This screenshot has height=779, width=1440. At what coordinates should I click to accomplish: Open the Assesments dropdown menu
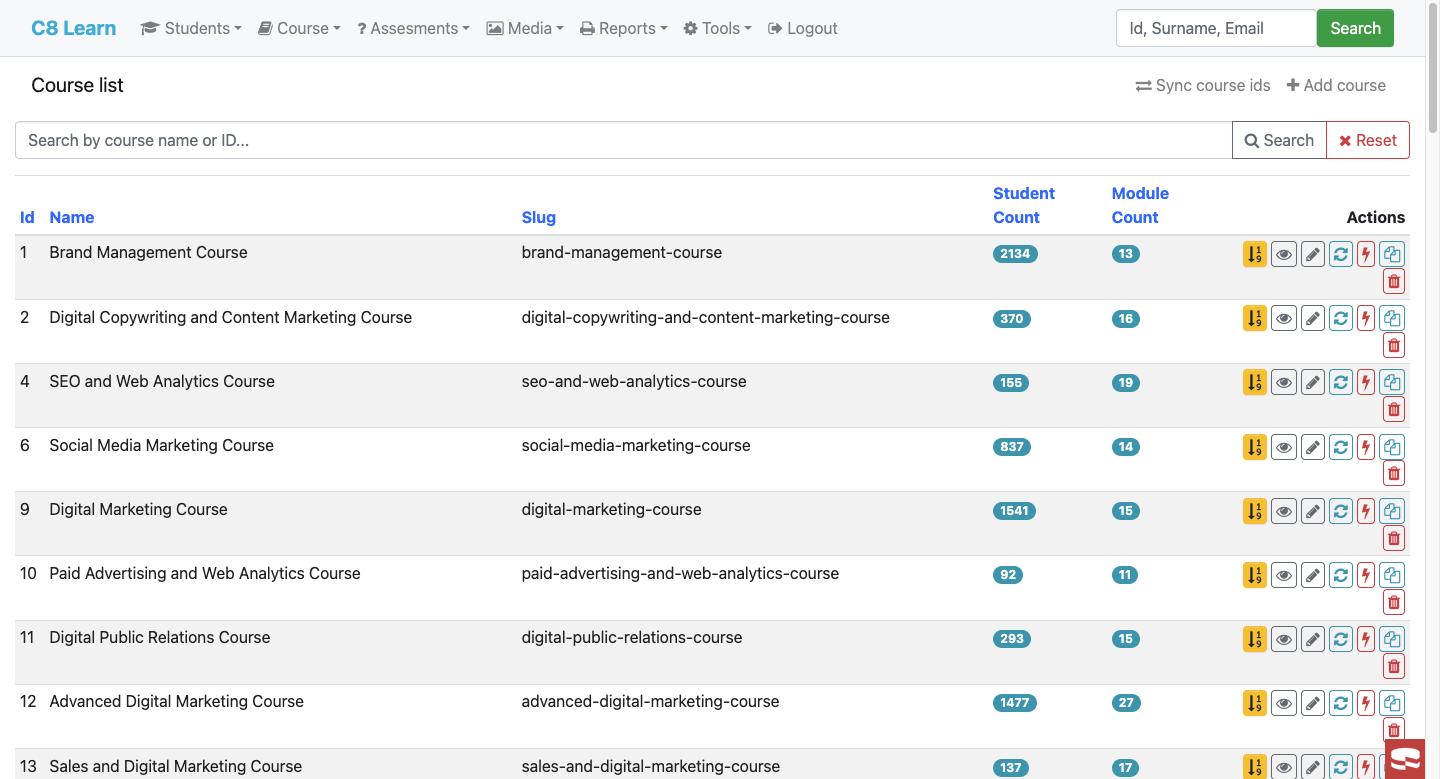413,28
